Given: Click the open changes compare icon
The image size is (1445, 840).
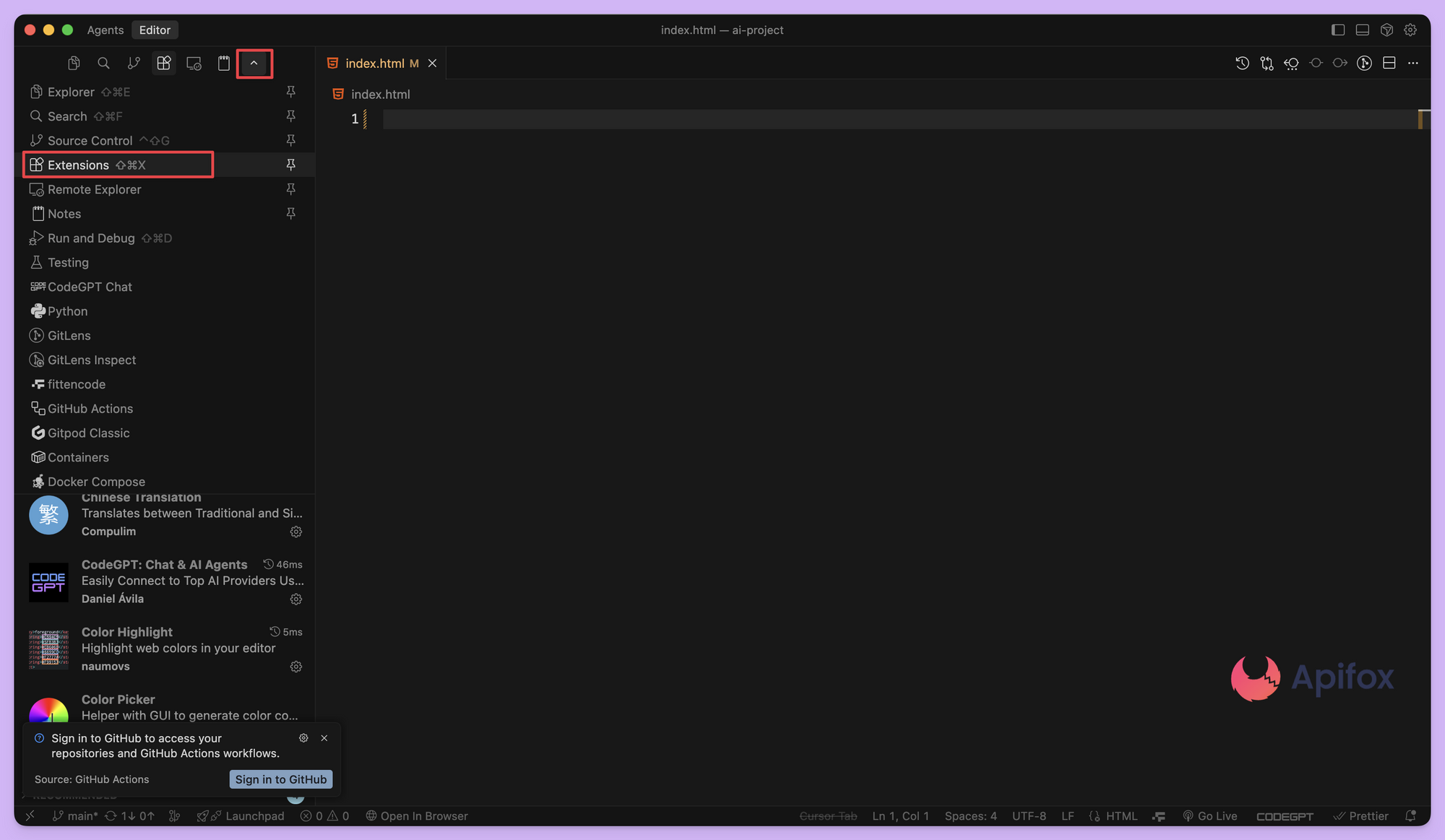Looking at the screenshot, I should [x=1267, y=64].
